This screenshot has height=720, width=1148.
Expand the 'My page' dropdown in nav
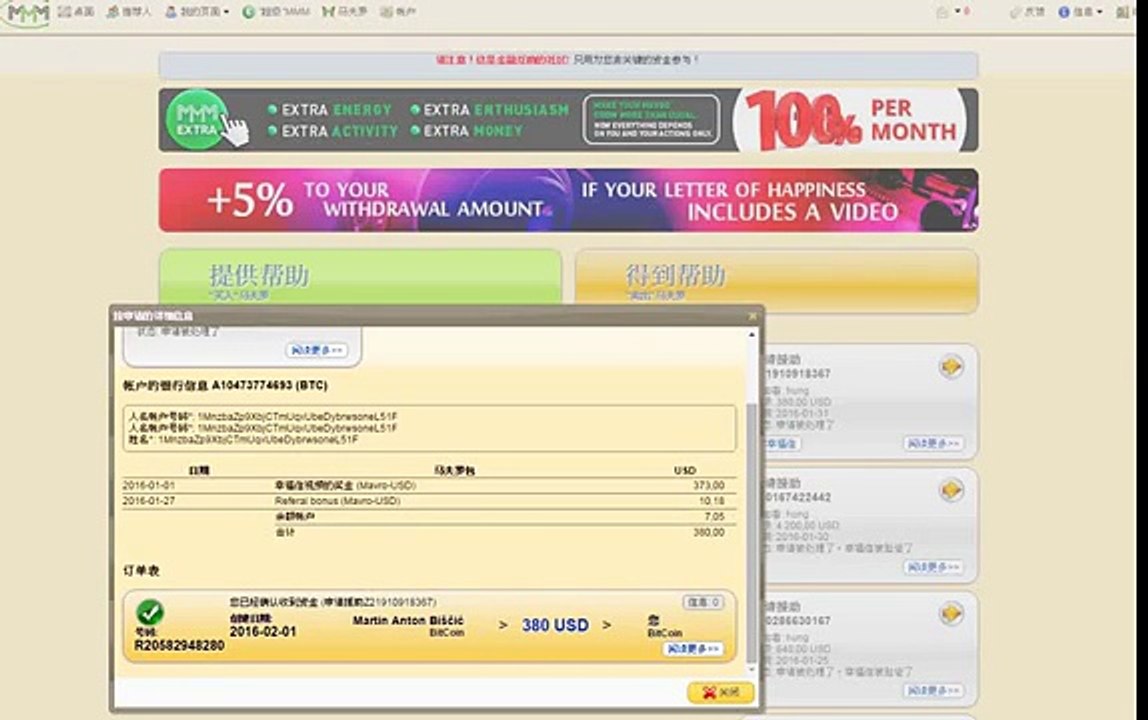pos(196,12)
